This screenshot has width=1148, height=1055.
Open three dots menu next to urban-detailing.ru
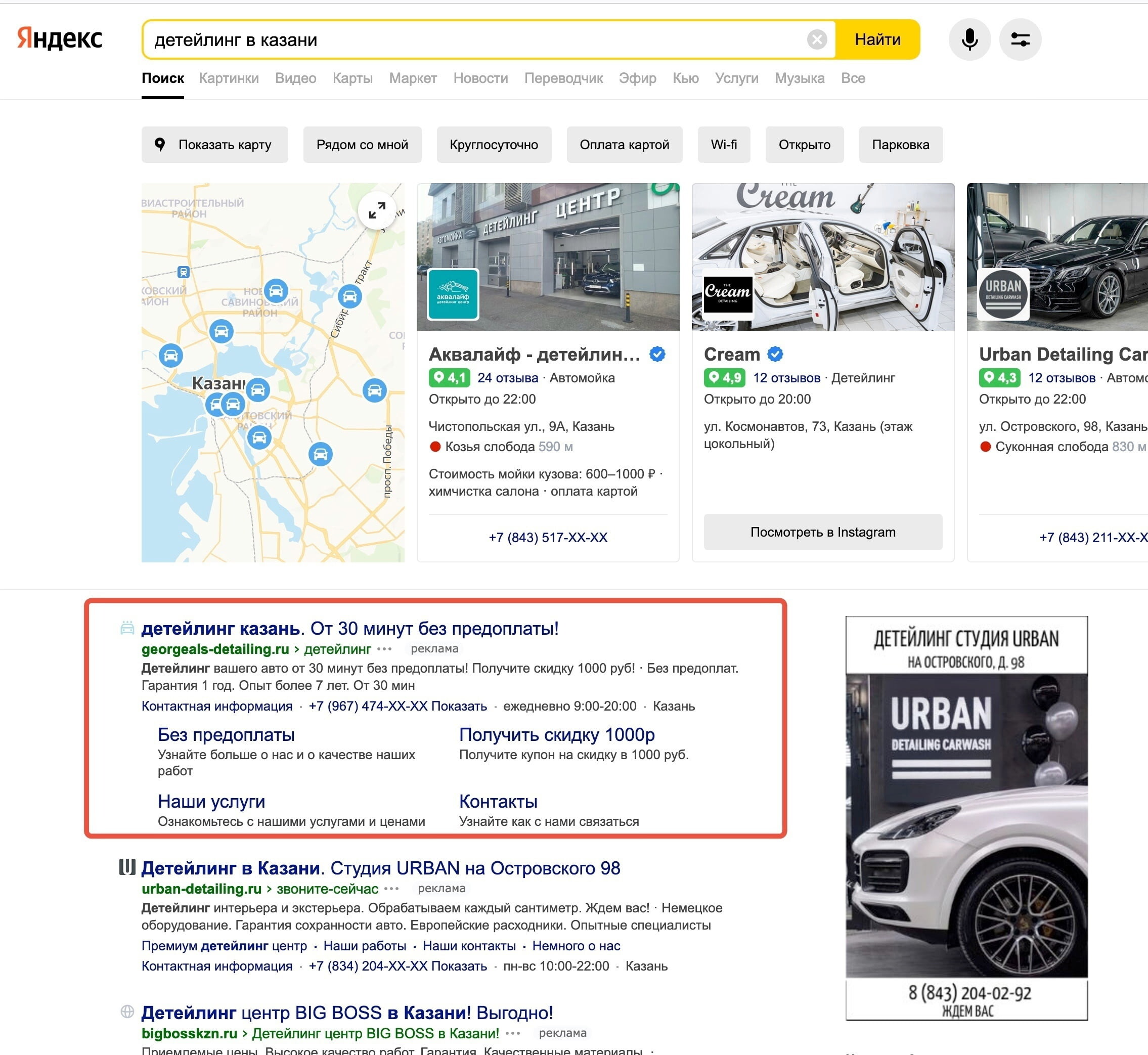[x=391, y=889]
